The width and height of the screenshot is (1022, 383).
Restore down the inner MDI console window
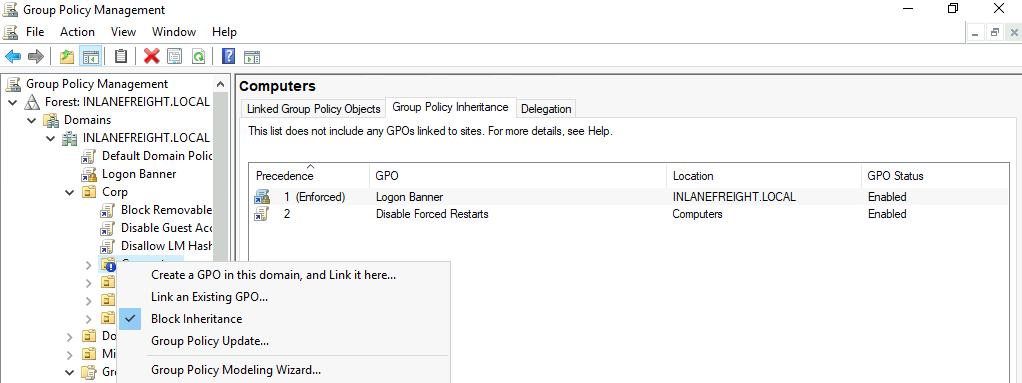(995, 32)
